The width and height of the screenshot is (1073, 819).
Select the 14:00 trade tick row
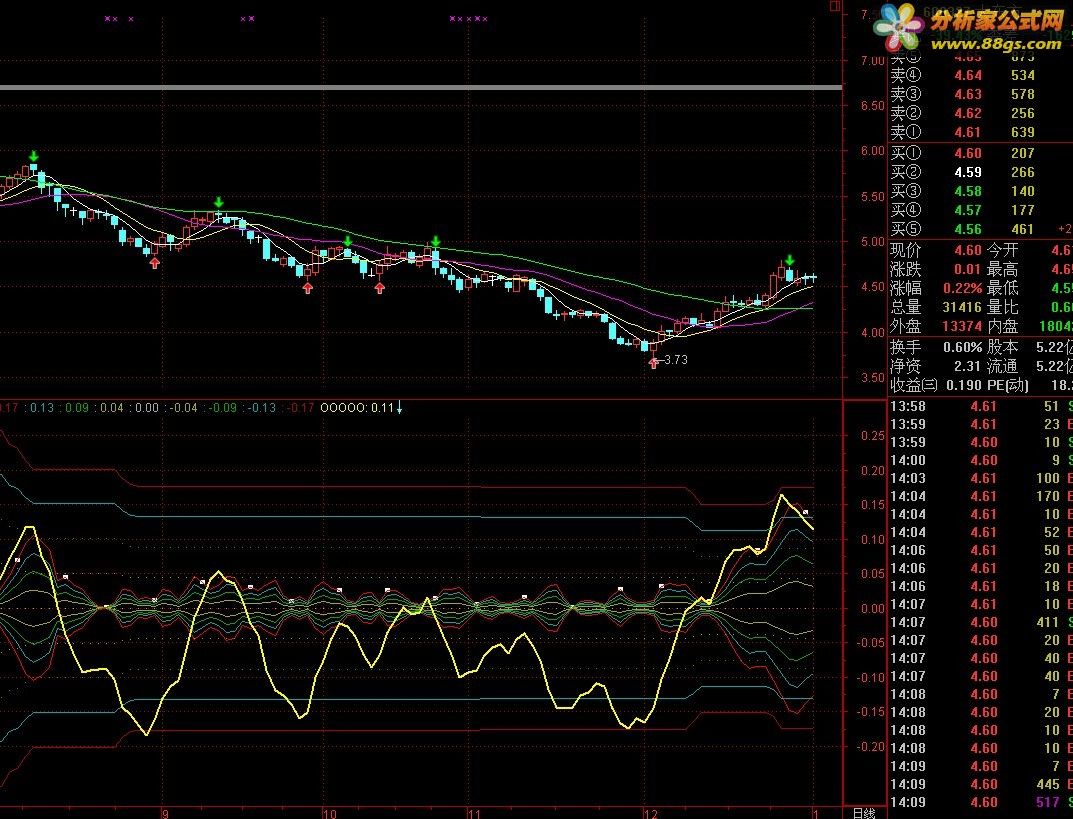[981, 460]
